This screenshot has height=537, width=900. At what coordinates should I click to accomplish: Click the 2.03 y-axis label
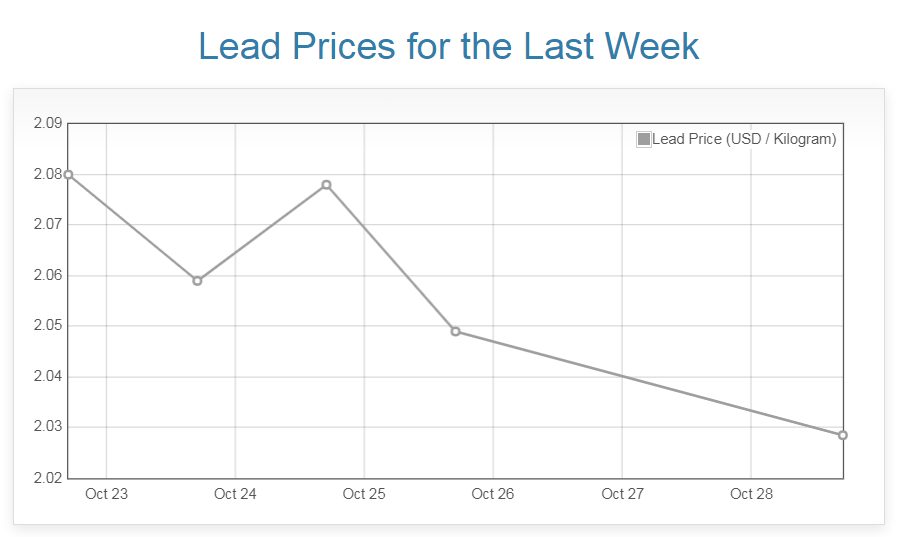click(48, 427)
